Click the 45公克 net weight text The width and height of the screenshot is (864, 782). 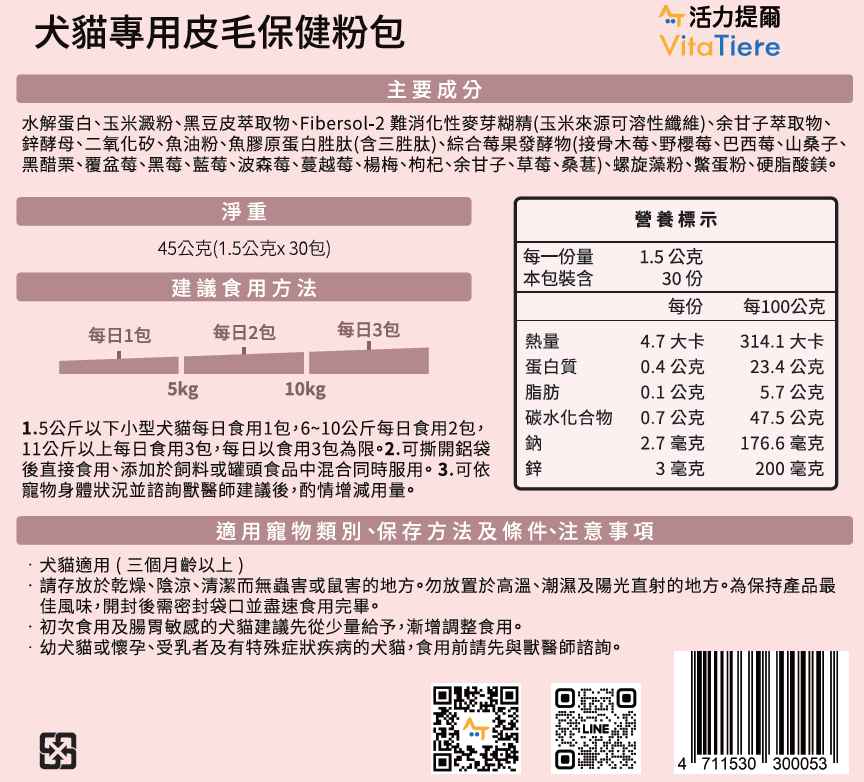click(x=244, y=248)
